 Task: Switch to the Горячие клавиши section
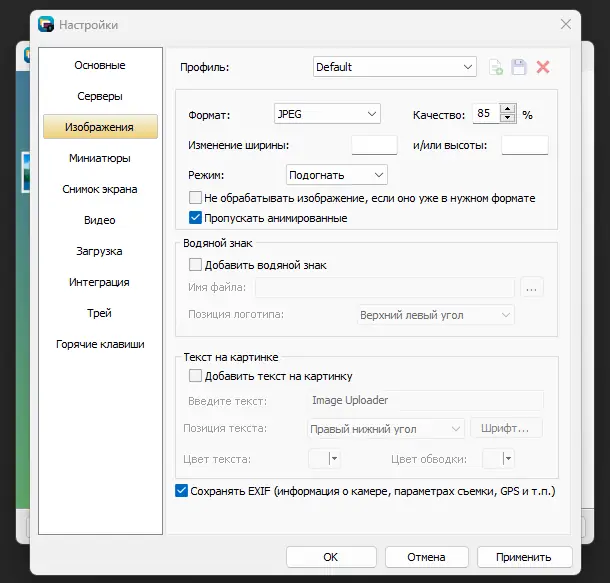100,344
